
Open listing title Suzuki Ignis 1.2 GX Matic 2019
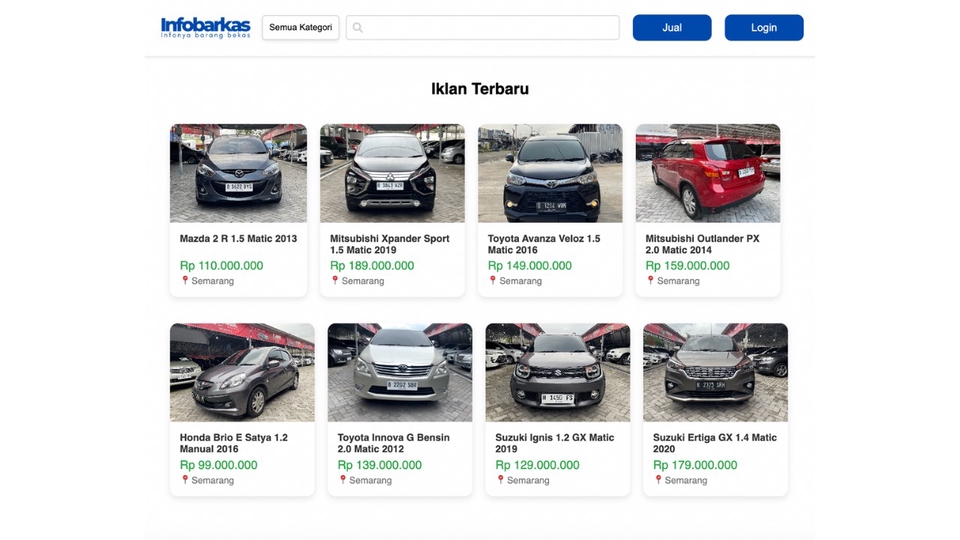(x=554, y=443)
